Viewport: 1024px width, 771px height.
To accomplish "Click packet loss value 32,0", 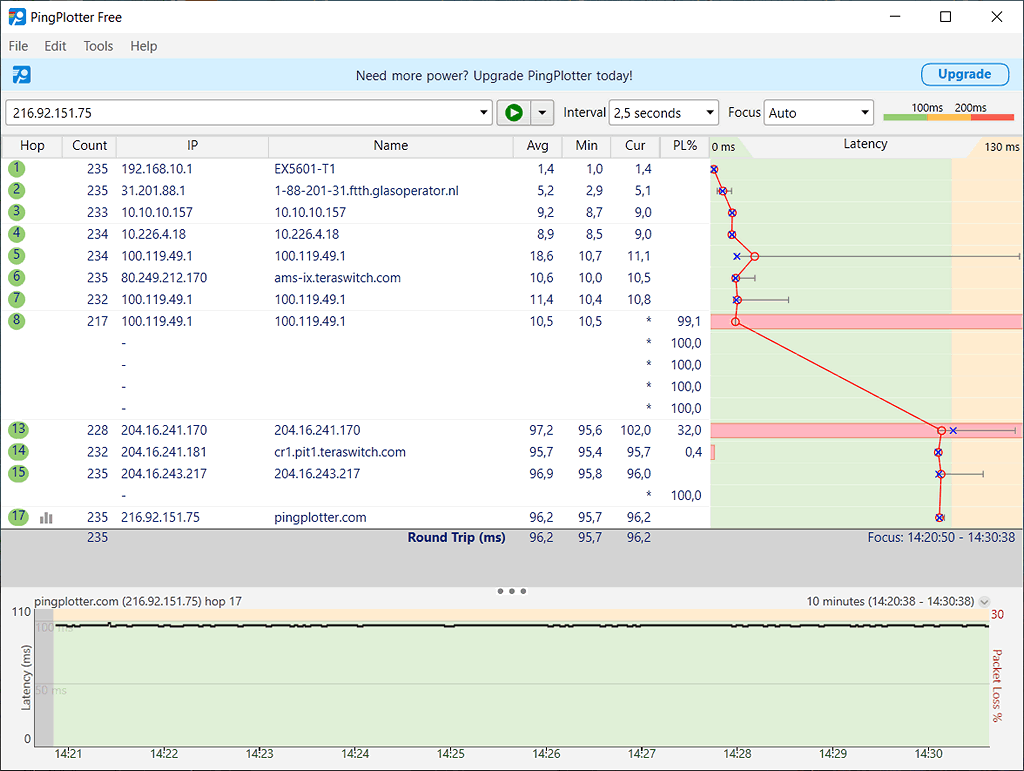I will click(689, 430).
